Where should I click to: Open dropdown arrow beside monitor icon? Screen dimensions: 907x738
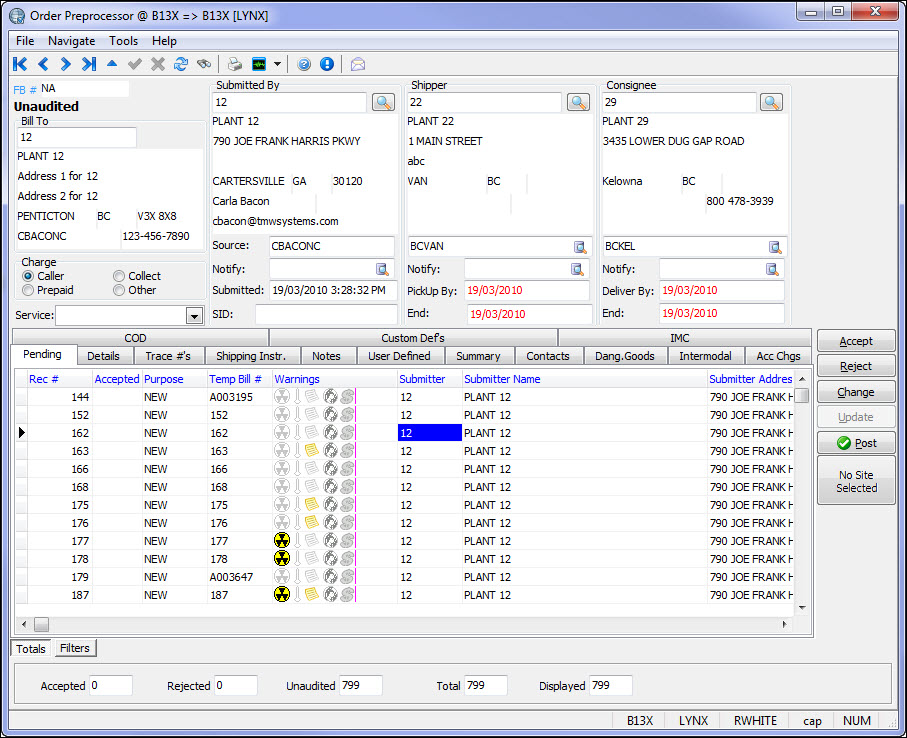(277, 64)
